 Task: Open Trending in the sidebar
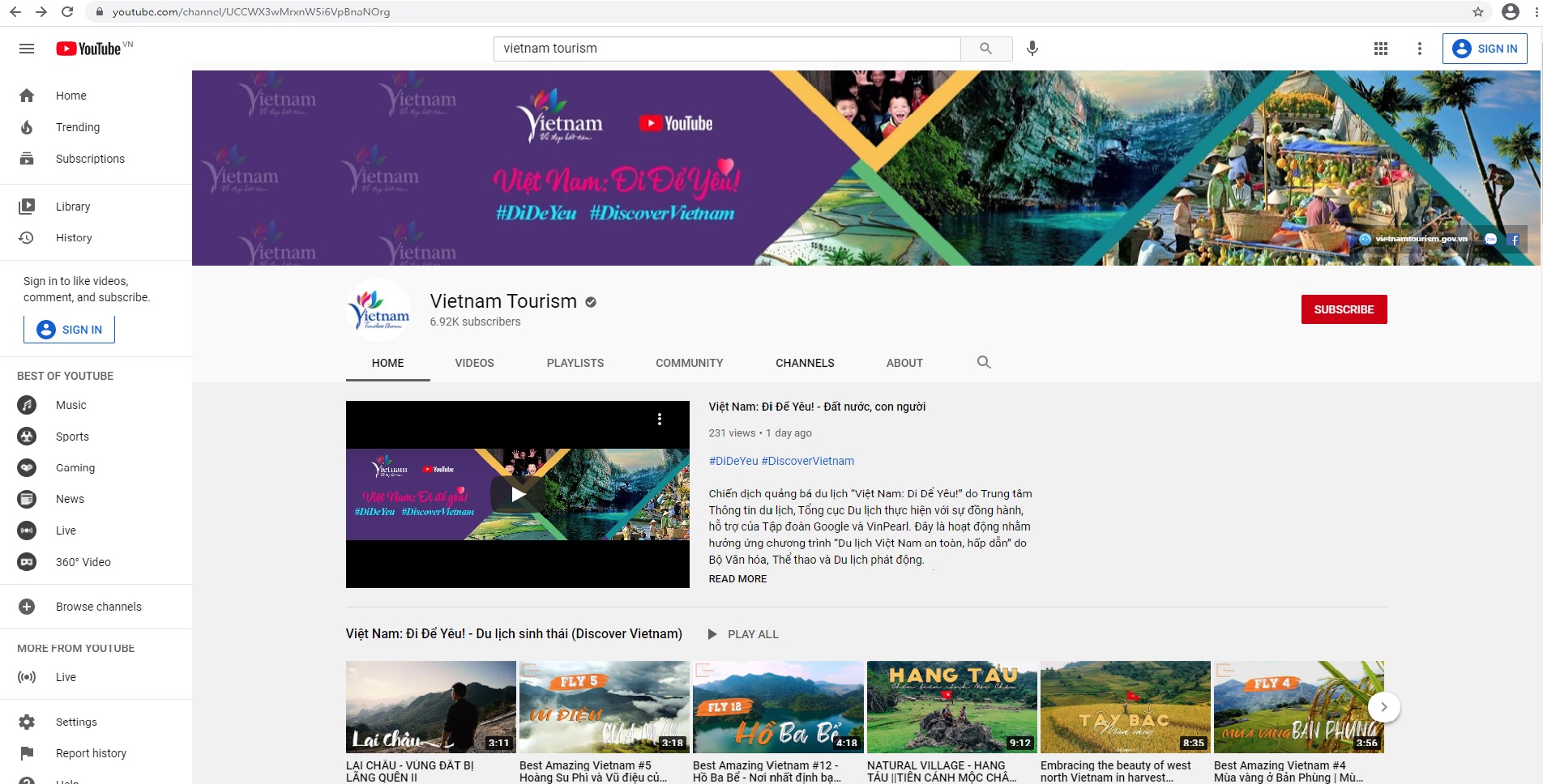[96, 127]
